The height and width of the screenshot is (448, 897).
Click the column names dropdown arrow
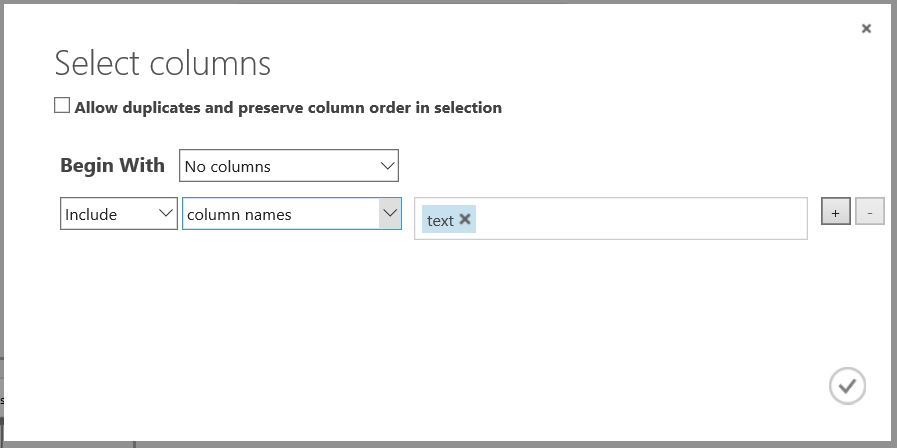pos(389,214)
